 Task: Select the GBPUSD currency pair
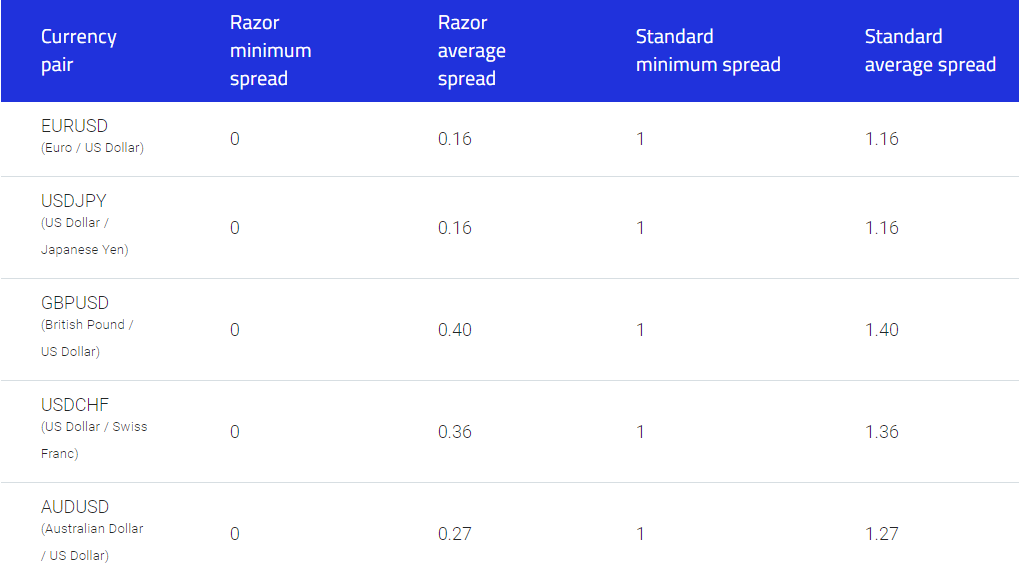(x=75, y=303)
